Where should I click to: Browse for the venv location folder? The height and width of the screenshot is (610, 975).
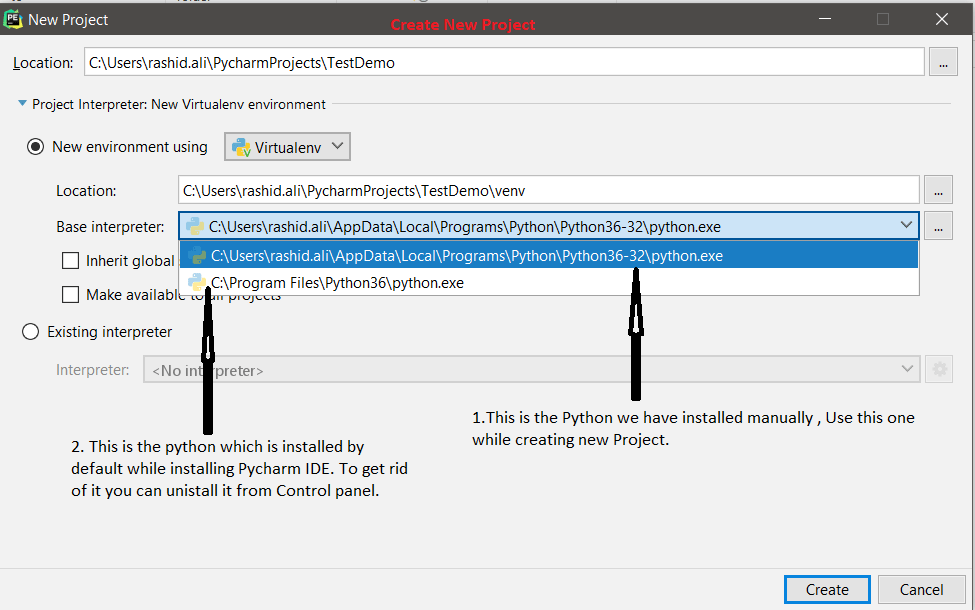click(x=938, y=190)
